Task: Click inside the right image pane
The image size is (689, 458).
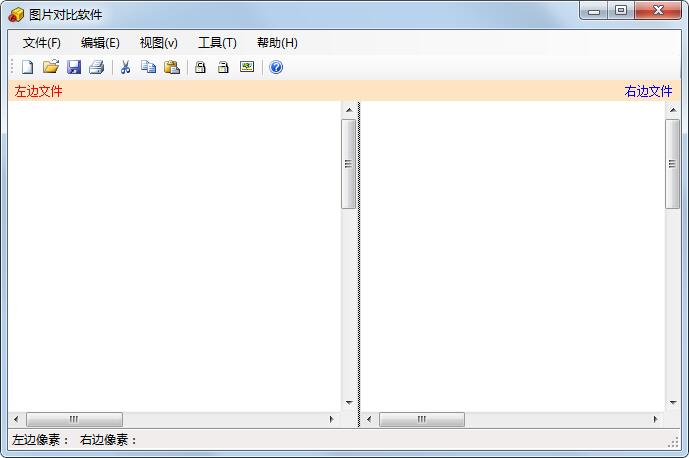Action: coord(513,256)
